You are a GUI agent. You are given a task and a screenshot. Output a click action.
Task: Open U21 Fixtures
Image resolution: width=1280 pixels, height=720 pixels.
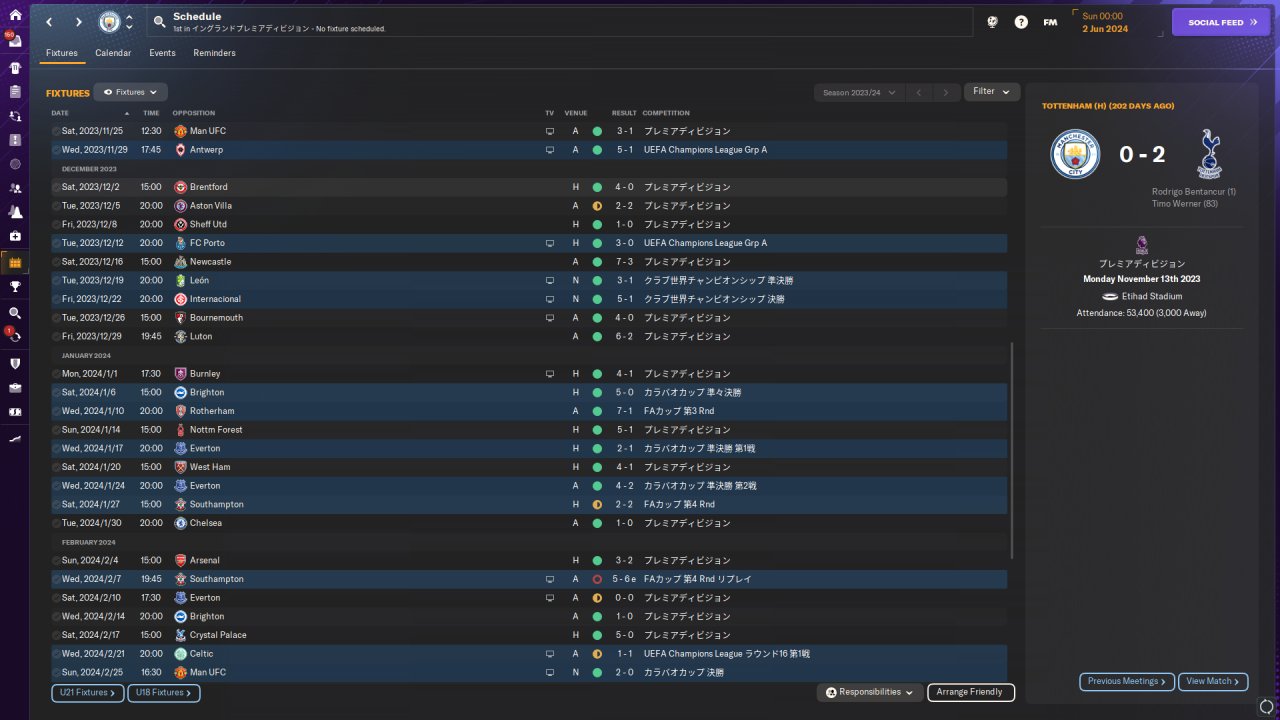[88, 692]
